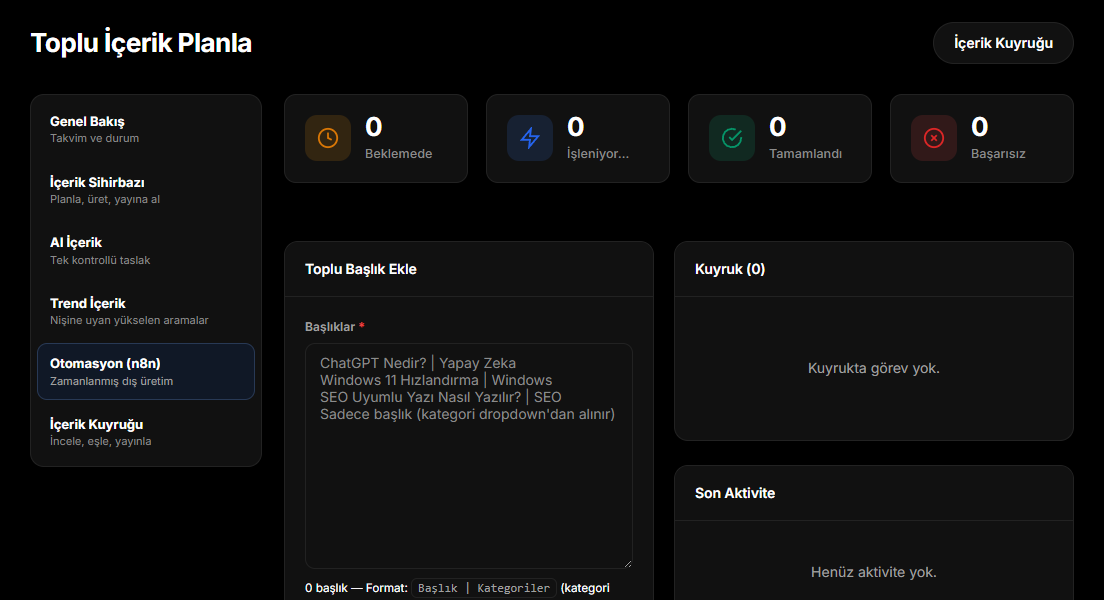Click the İçerik Kuyruğu button at top right

click(x=1003, y=43)
